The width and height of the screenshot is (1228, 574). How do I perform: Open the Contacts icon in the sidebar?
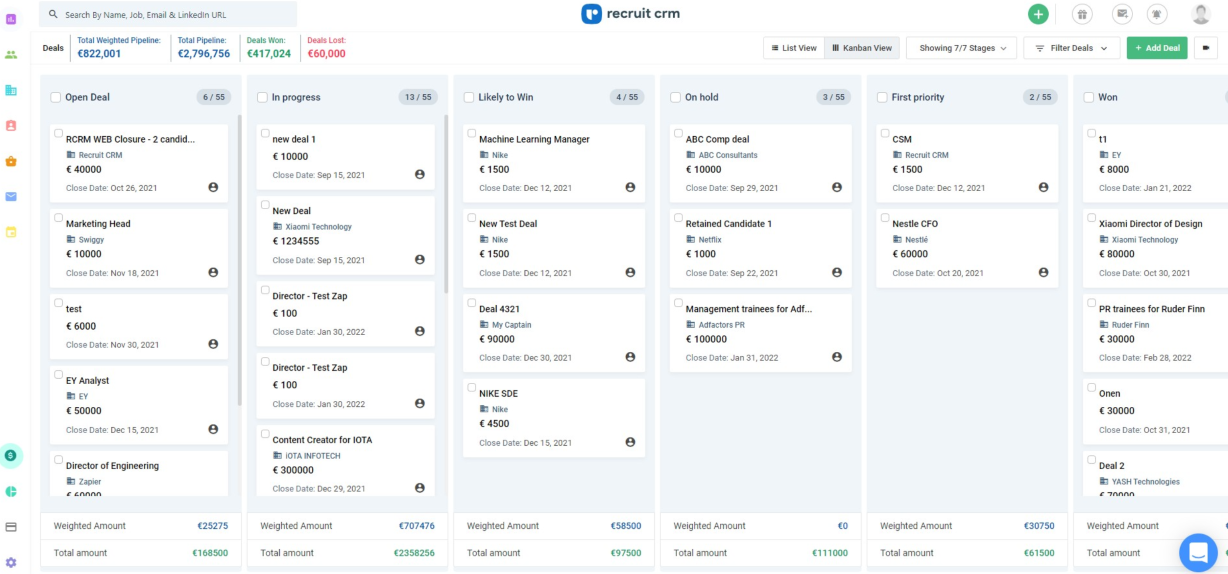point(11,125)
